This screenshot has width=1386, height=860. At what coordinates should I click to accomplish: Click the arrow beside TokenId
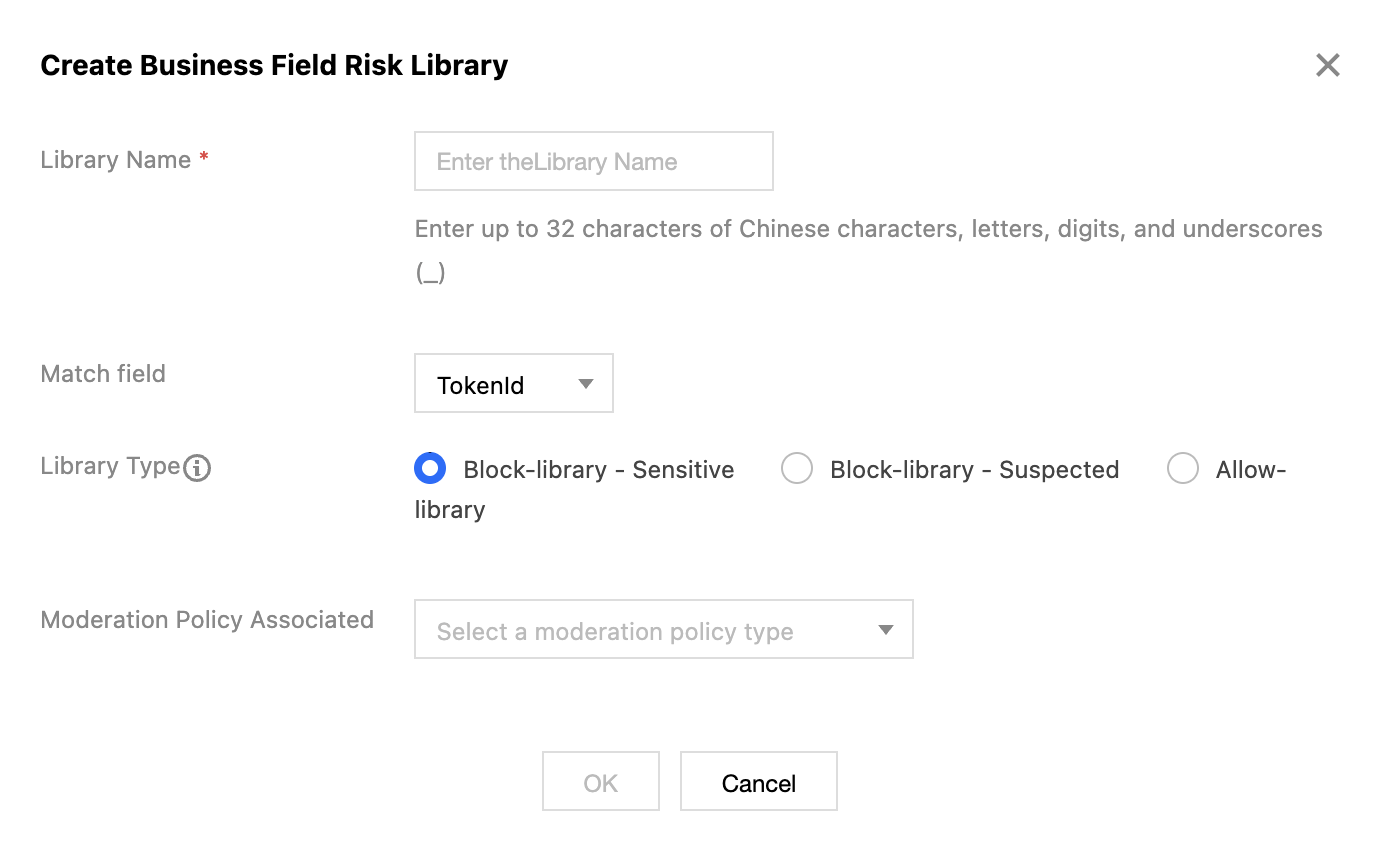pyautogui.click(x=586, y=384)
